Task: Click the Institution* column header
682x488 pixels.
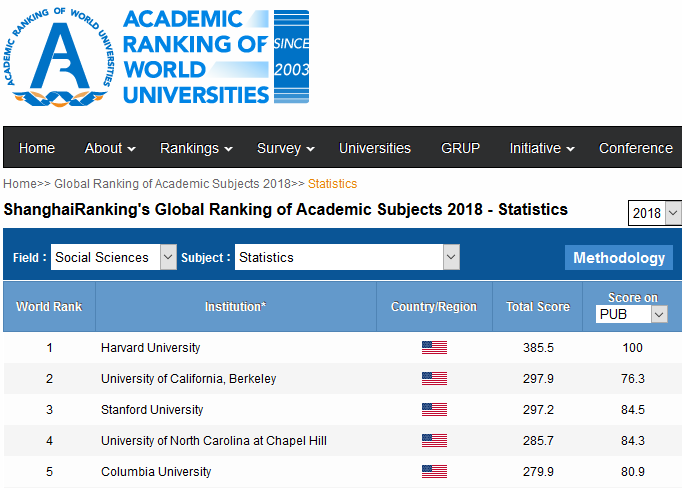Action: (236, 307)
